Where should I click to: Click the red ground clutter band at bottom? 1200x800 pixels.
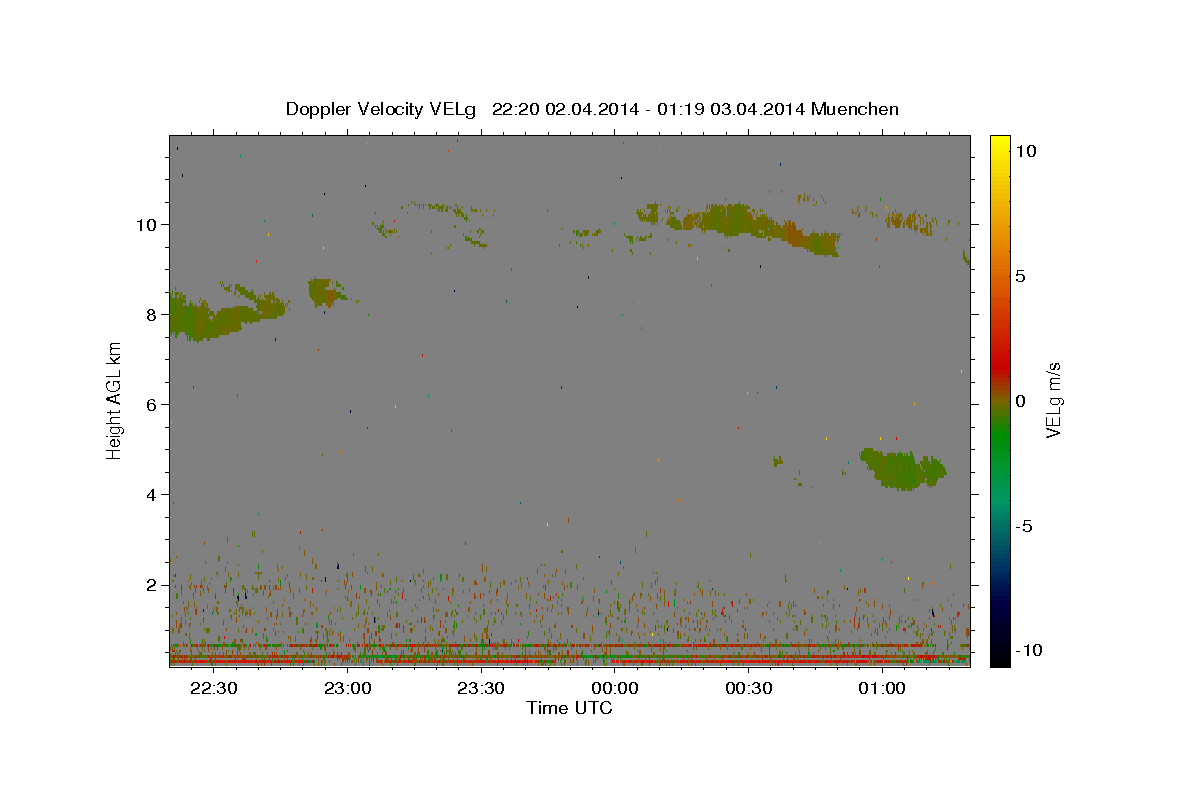[569, 661]
